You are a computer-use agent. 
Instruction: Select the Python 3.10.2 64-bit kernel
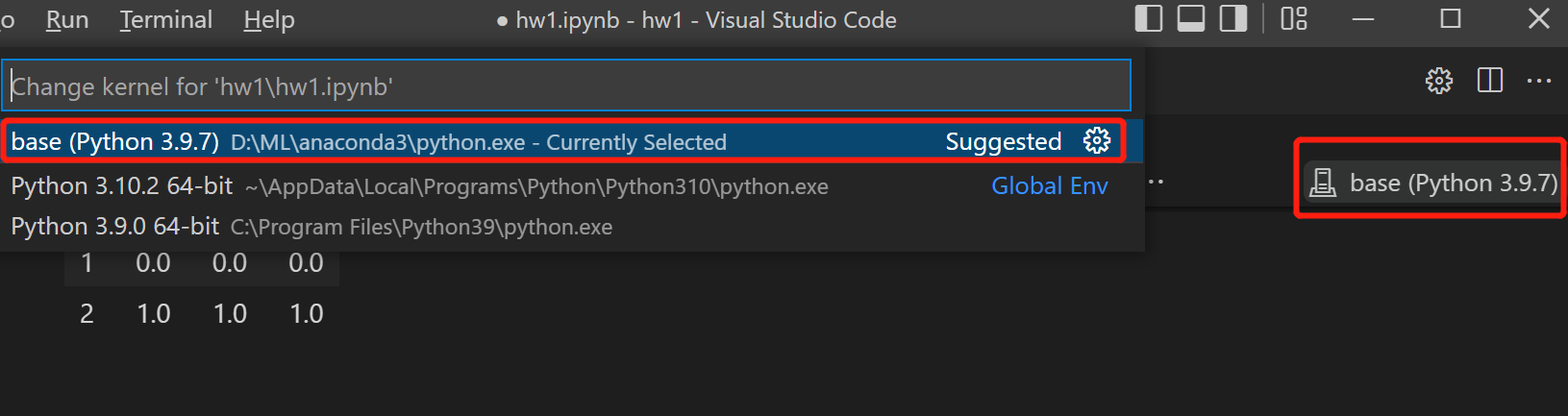[x=122, y=186]
